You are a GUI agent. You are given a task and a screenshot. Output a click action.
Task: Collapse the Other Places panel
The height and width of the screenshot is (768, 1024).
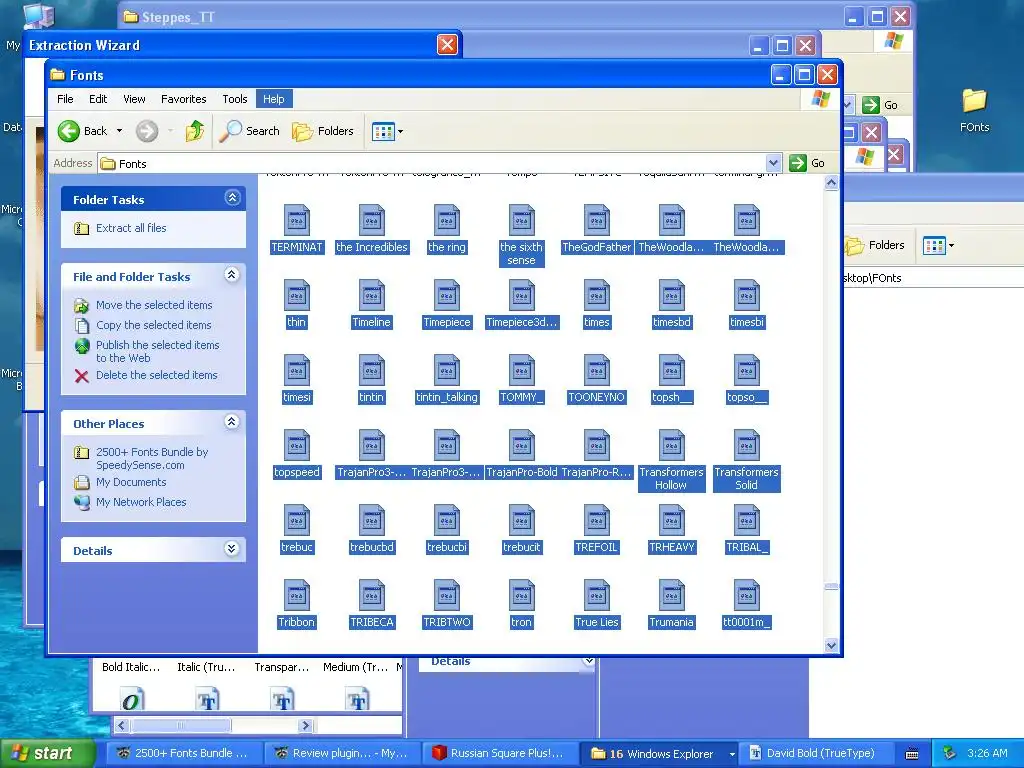(232, 422)
